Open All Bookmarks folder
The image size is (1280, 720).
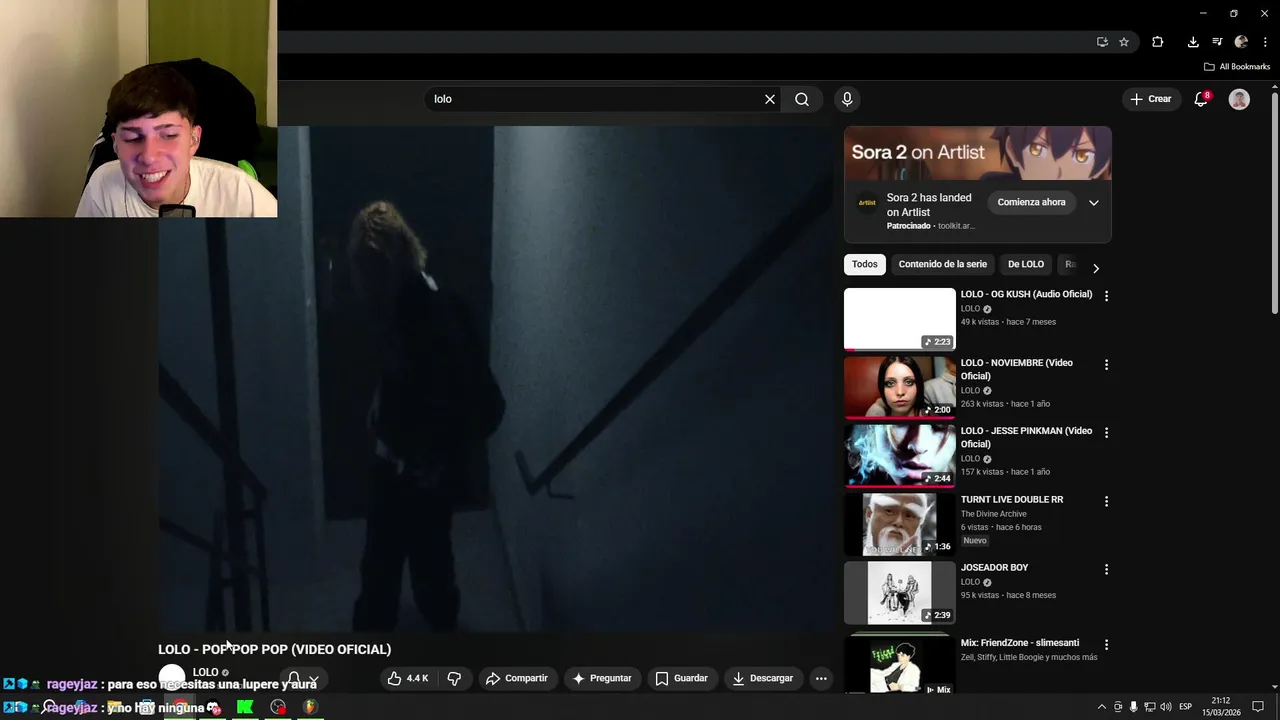pyautogui.click(x=1237, y=67)
